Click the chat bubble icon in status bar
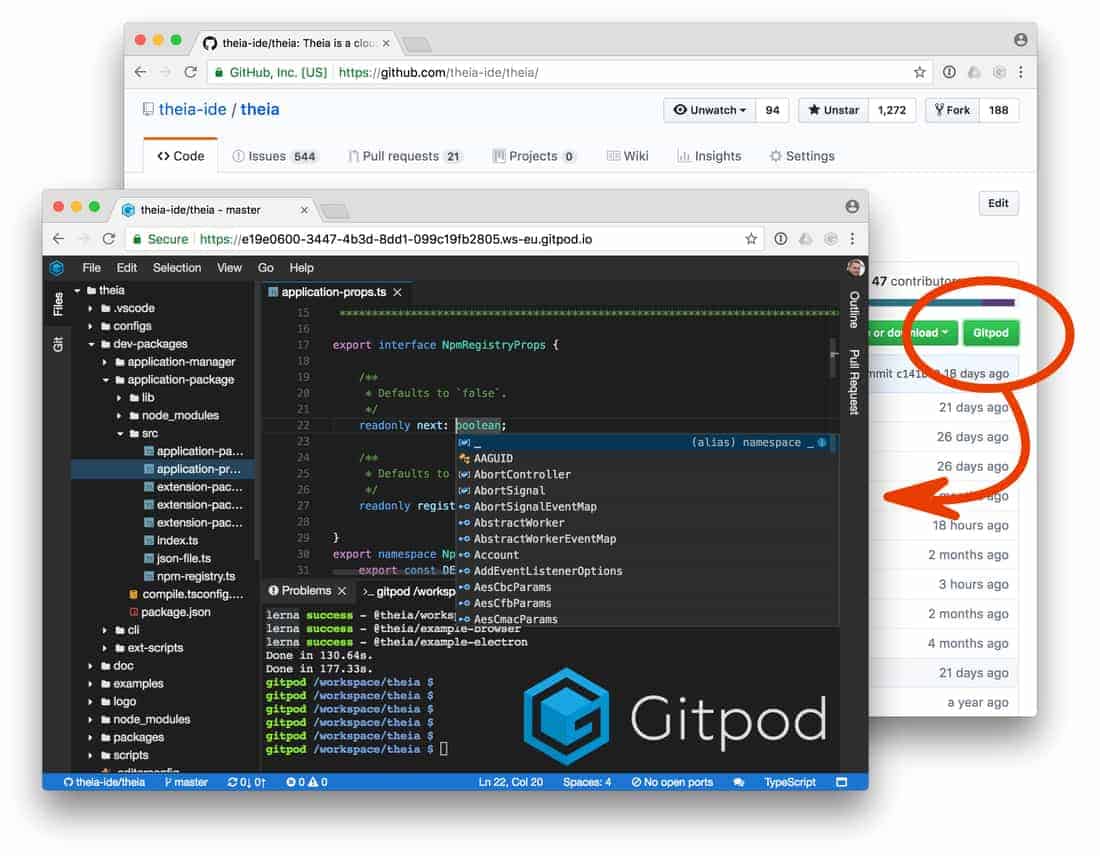This screenshot has width=1100, height=856. (x=739, y=782)
